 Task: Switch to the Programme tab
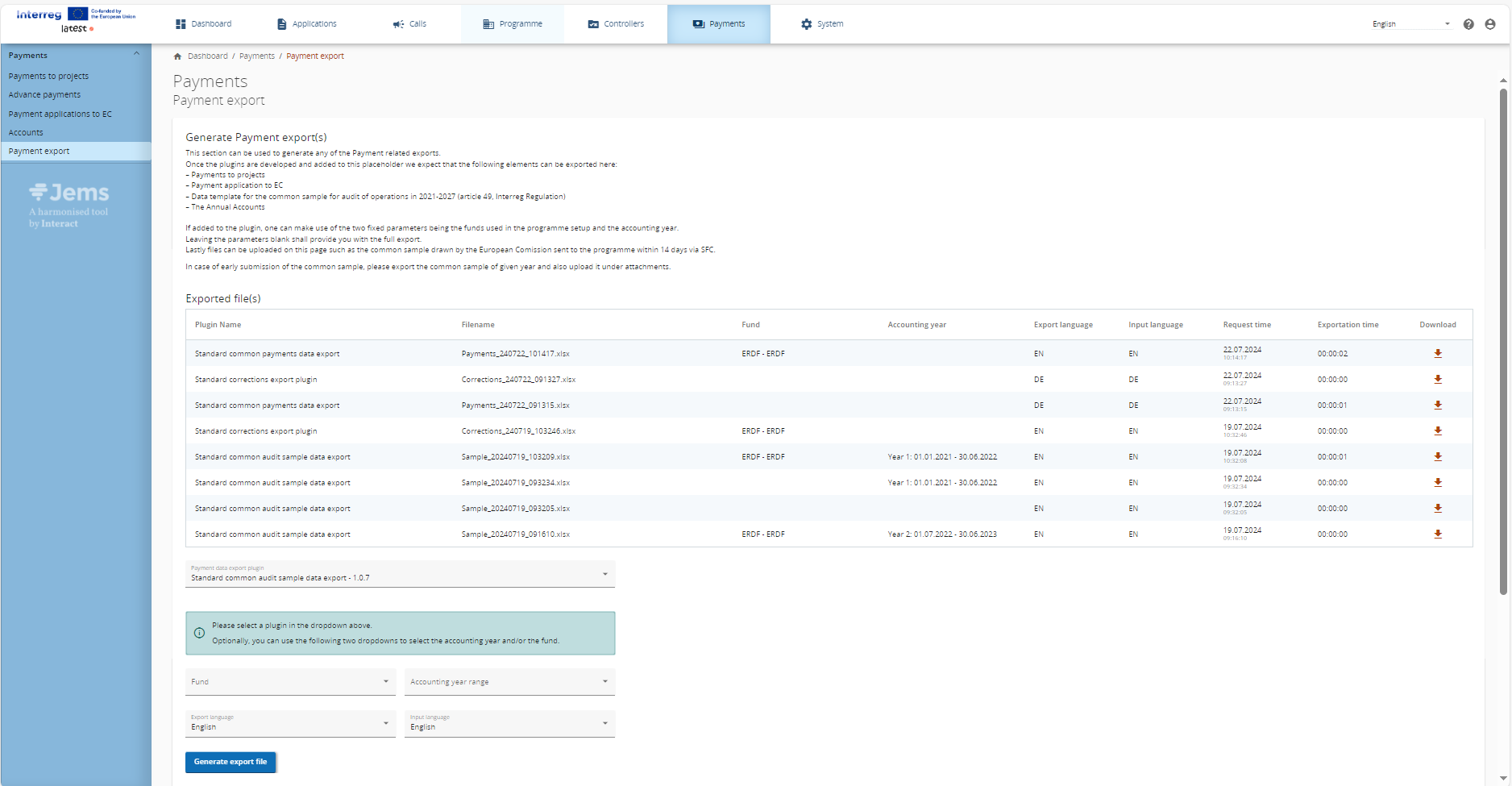[513, 24]
